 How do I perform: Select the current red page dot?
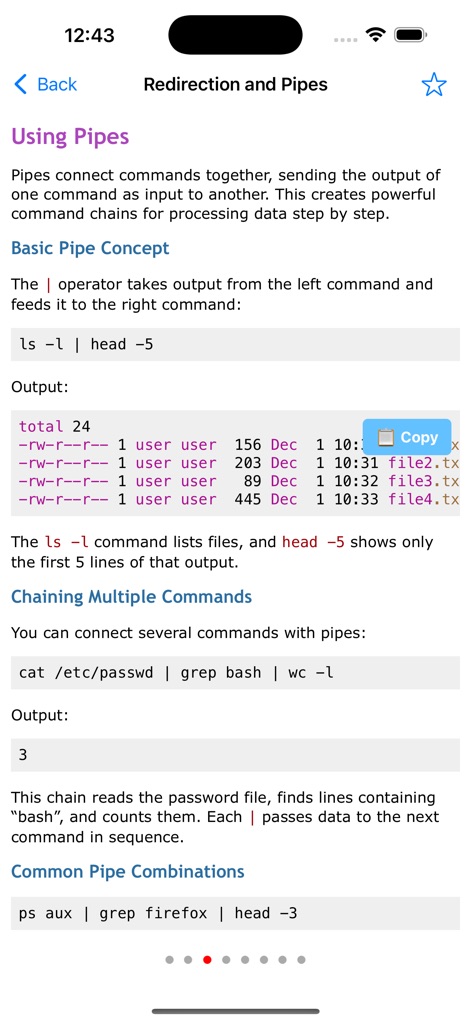click(207, 960)
